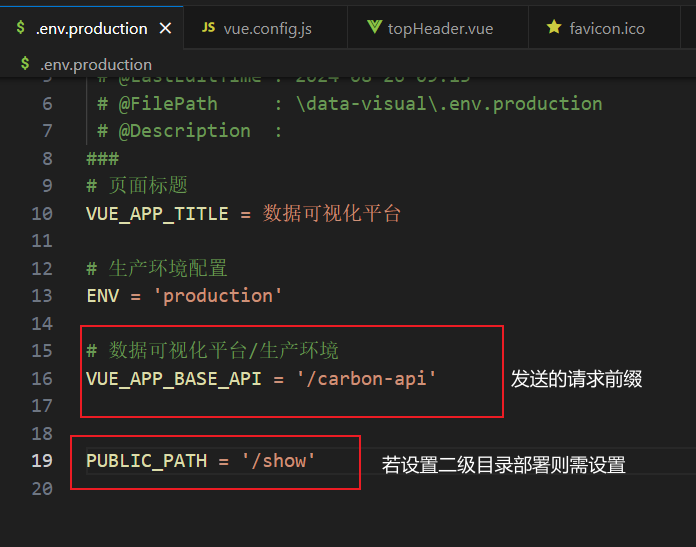Place cursor in '/show' value text
The width and height of the screenshot is (696, 547).
point(279,461)
